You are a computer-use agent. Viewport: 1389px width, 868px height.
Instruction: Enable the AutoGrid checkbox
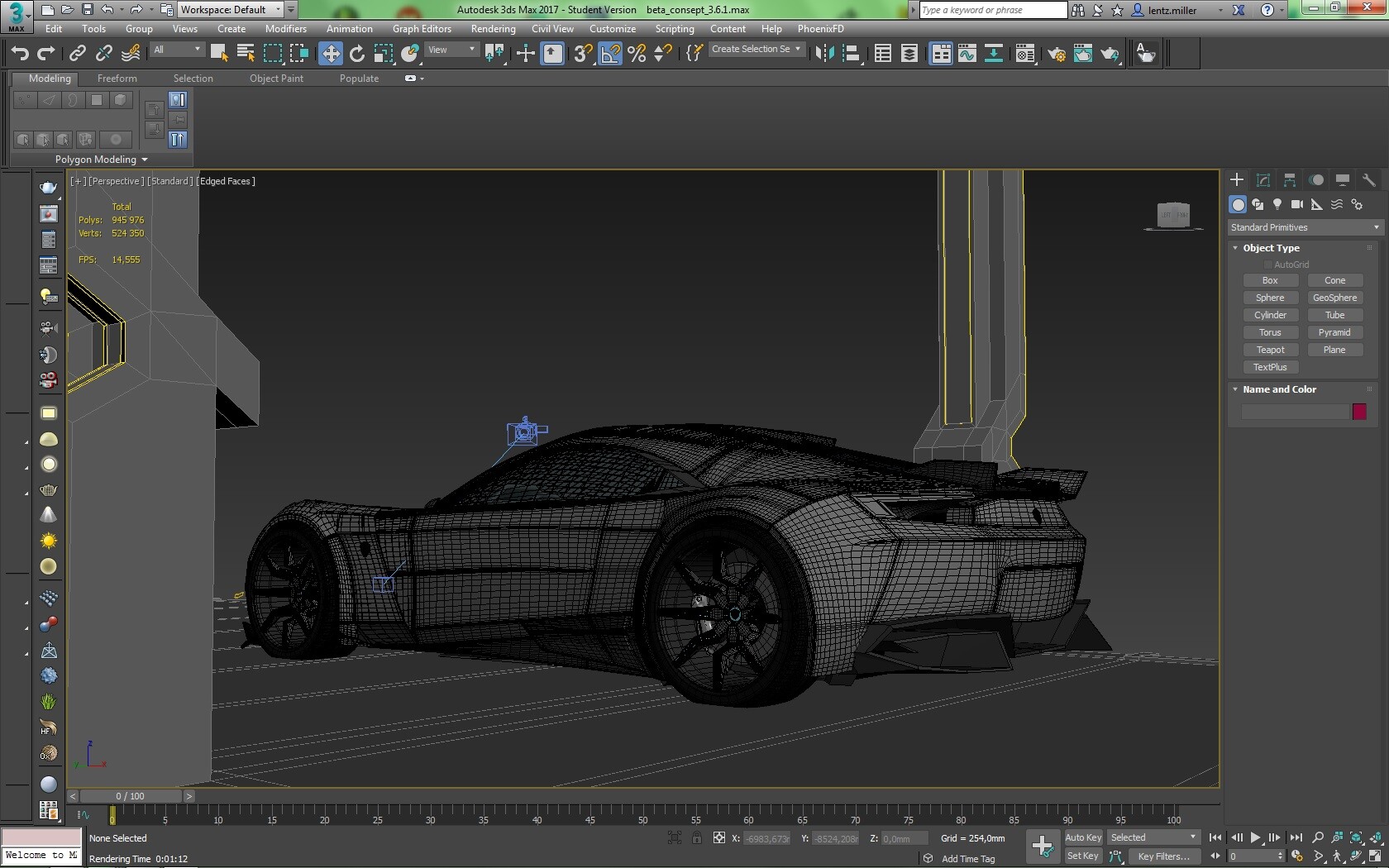1267,265
